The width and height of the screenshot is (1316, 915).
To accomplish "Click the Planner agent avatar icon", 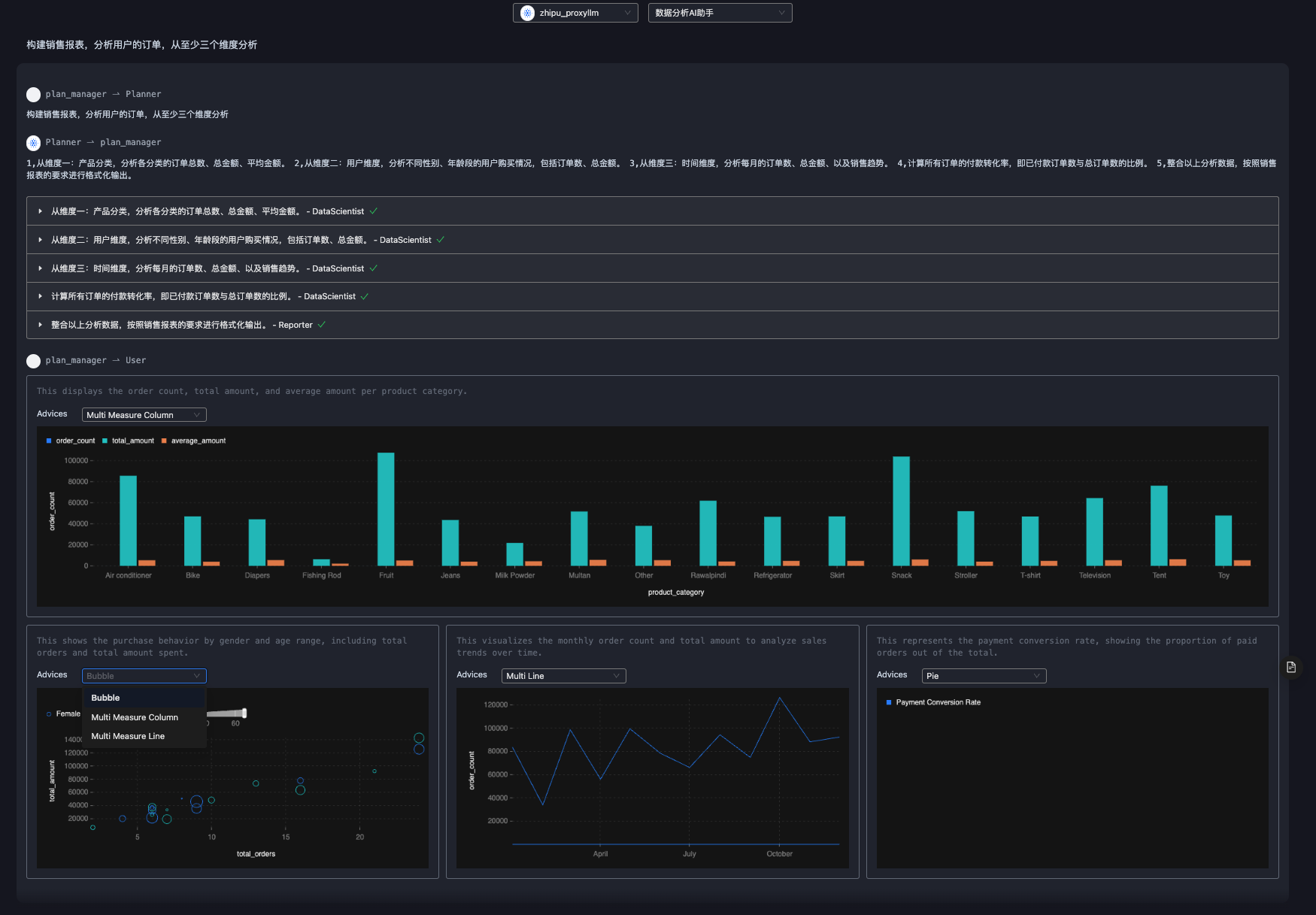I will point(33,143).
